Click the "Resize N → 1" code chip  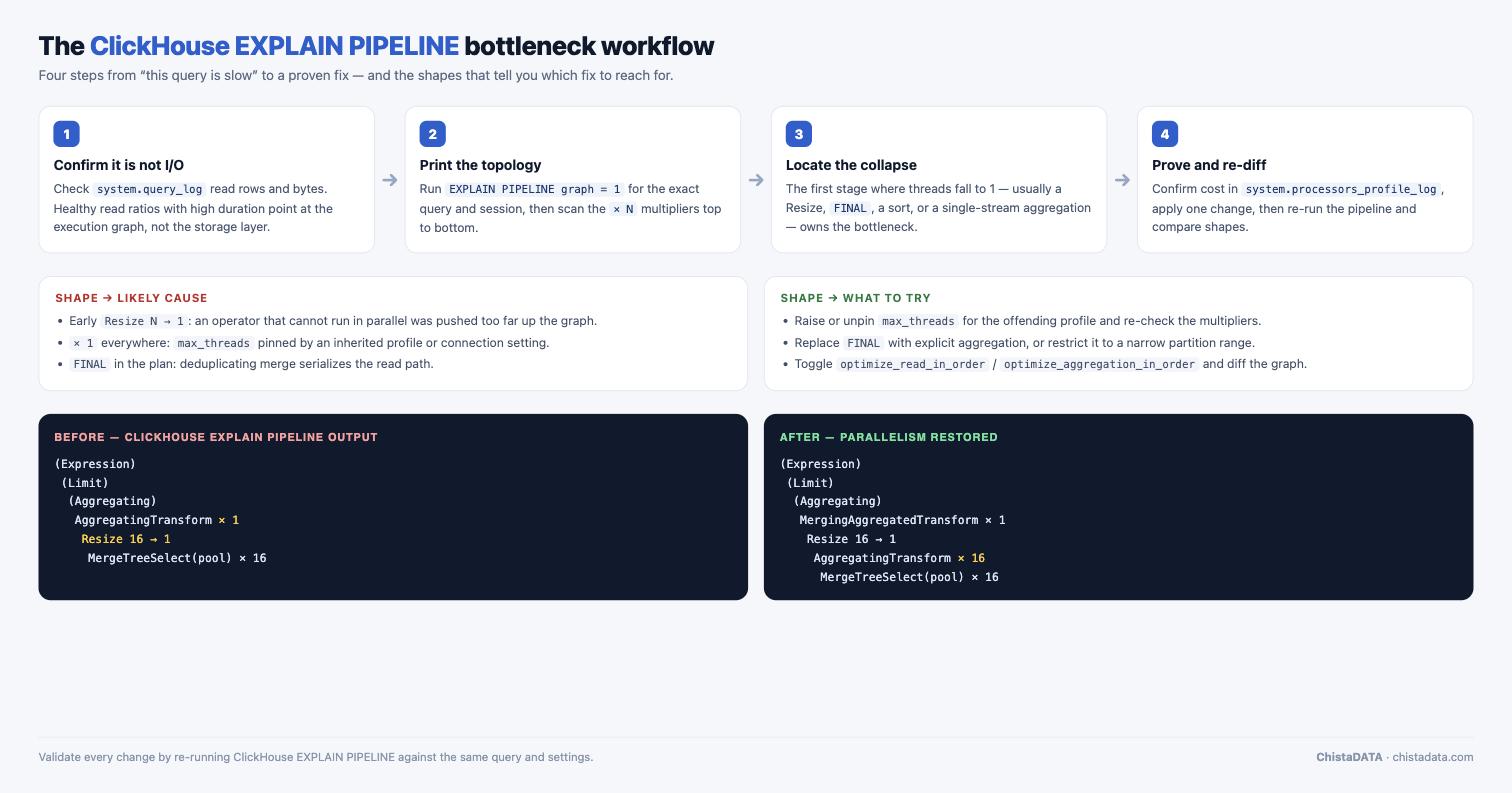point(144,321)
